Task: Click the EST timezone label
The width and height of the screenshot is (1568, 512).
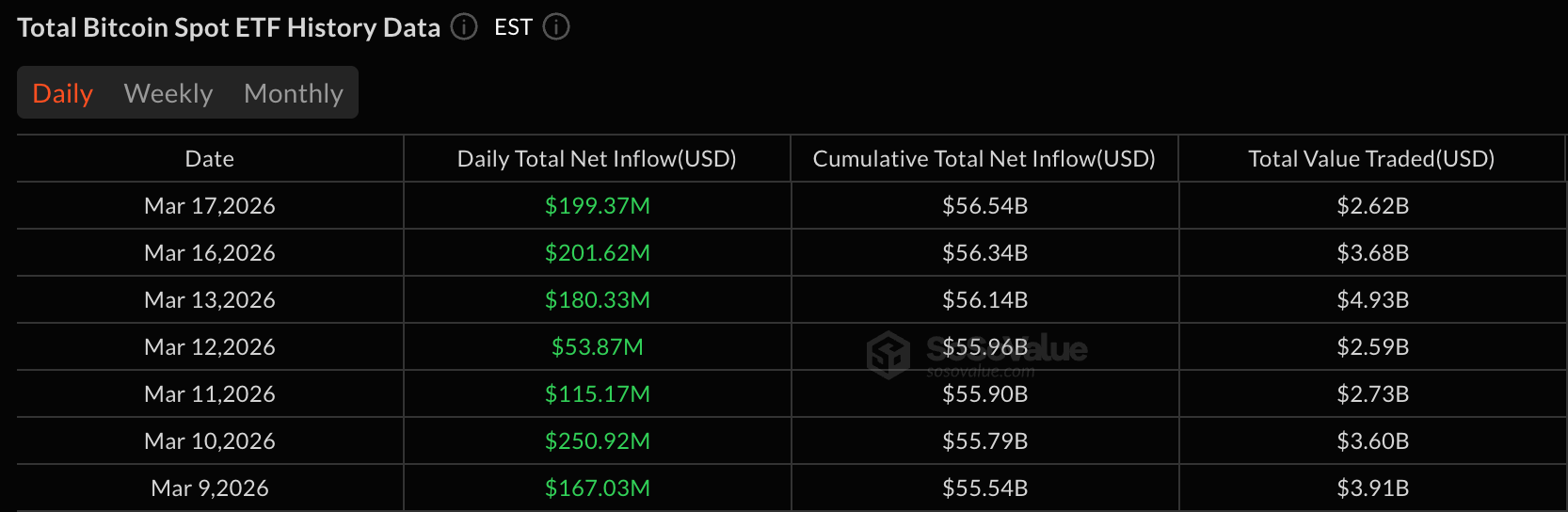Action: (514, 27)
